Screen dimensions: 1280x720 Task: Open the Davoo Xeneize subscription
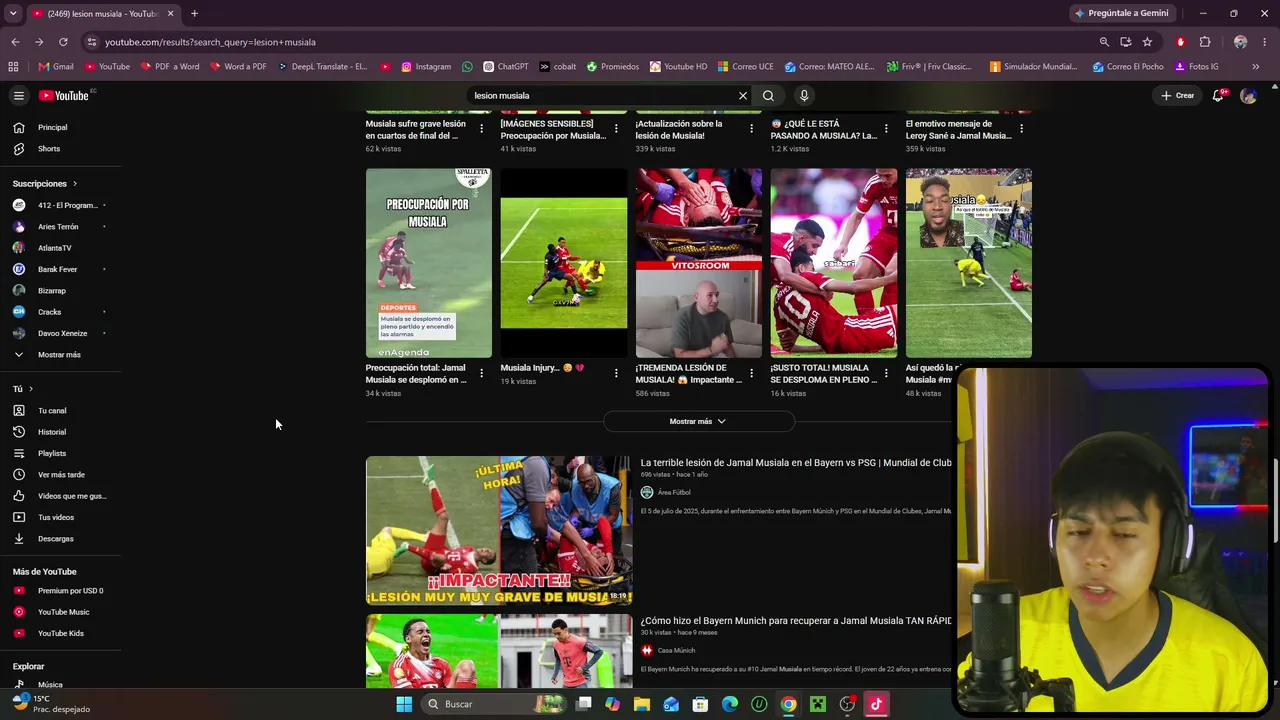point(61,333)
